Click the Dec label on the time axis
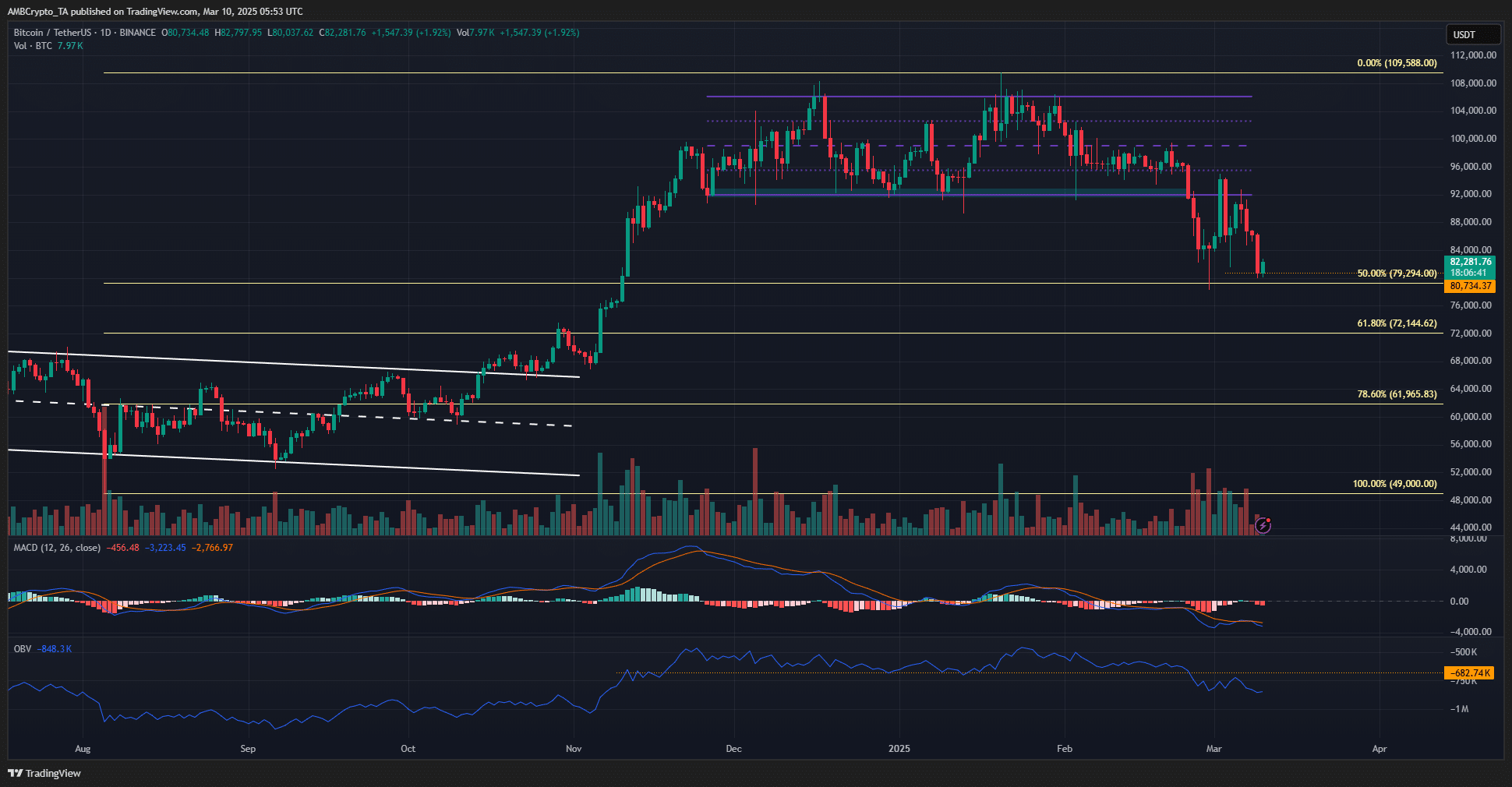 point(733,749)
